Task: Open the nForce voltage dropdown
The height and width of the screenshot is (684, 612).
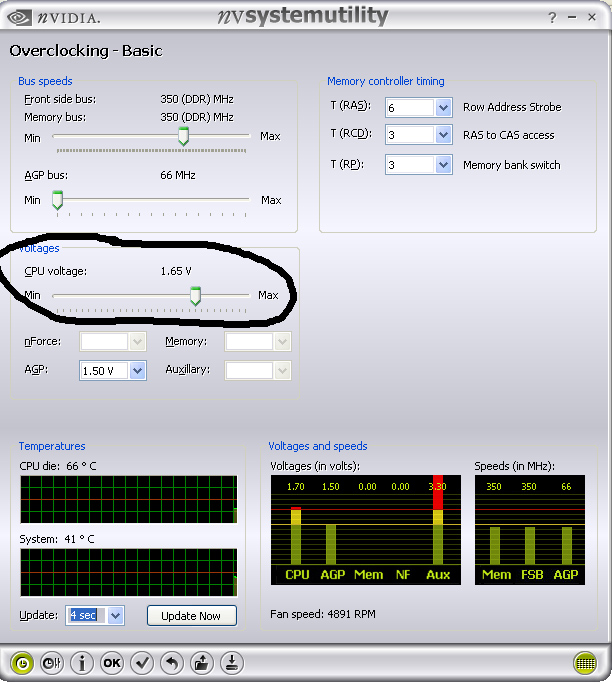Action: tap(137, 342)
